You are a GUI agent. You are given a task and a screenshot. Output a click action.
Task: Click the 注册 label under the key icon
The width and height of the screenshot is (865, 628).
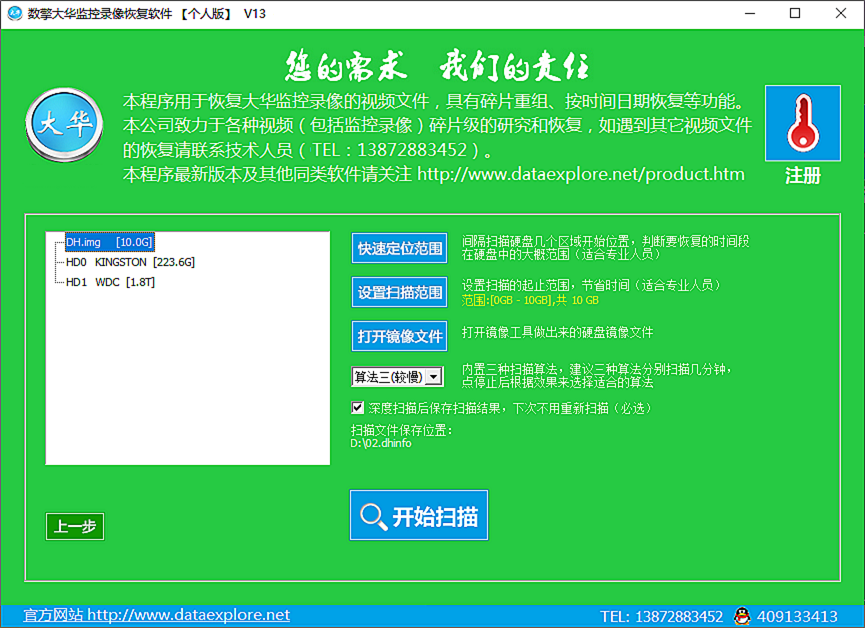click(x=803, y=175)
